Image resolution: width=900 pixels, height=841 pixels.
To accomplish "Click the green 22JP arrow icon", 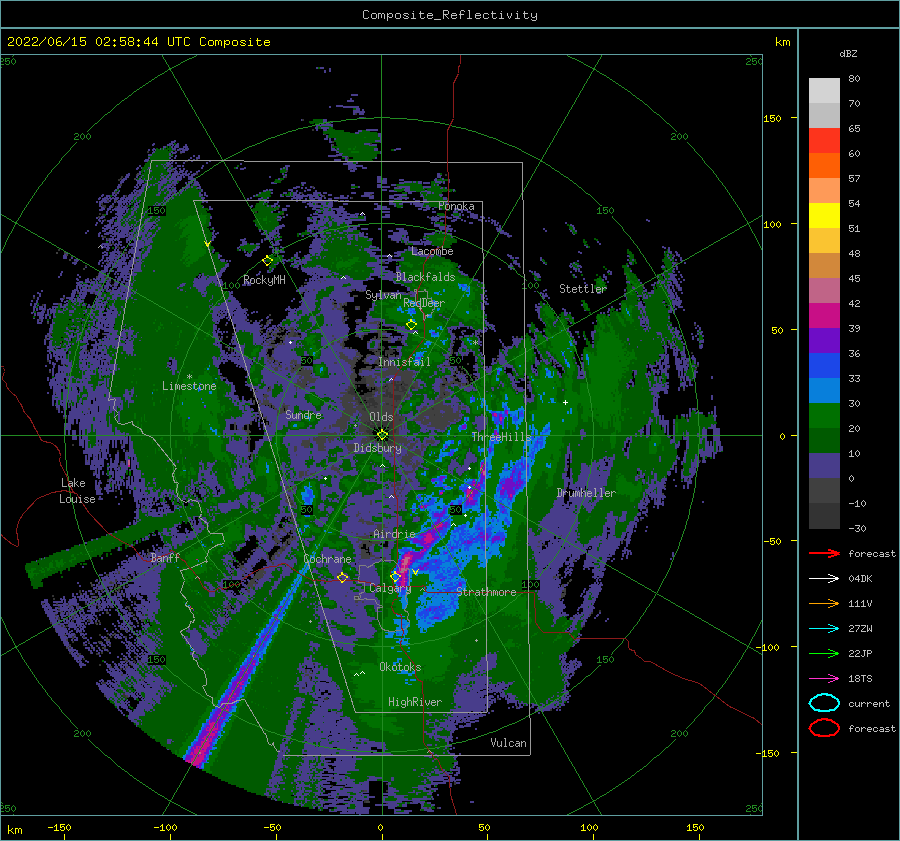I will tap(824, 653).
